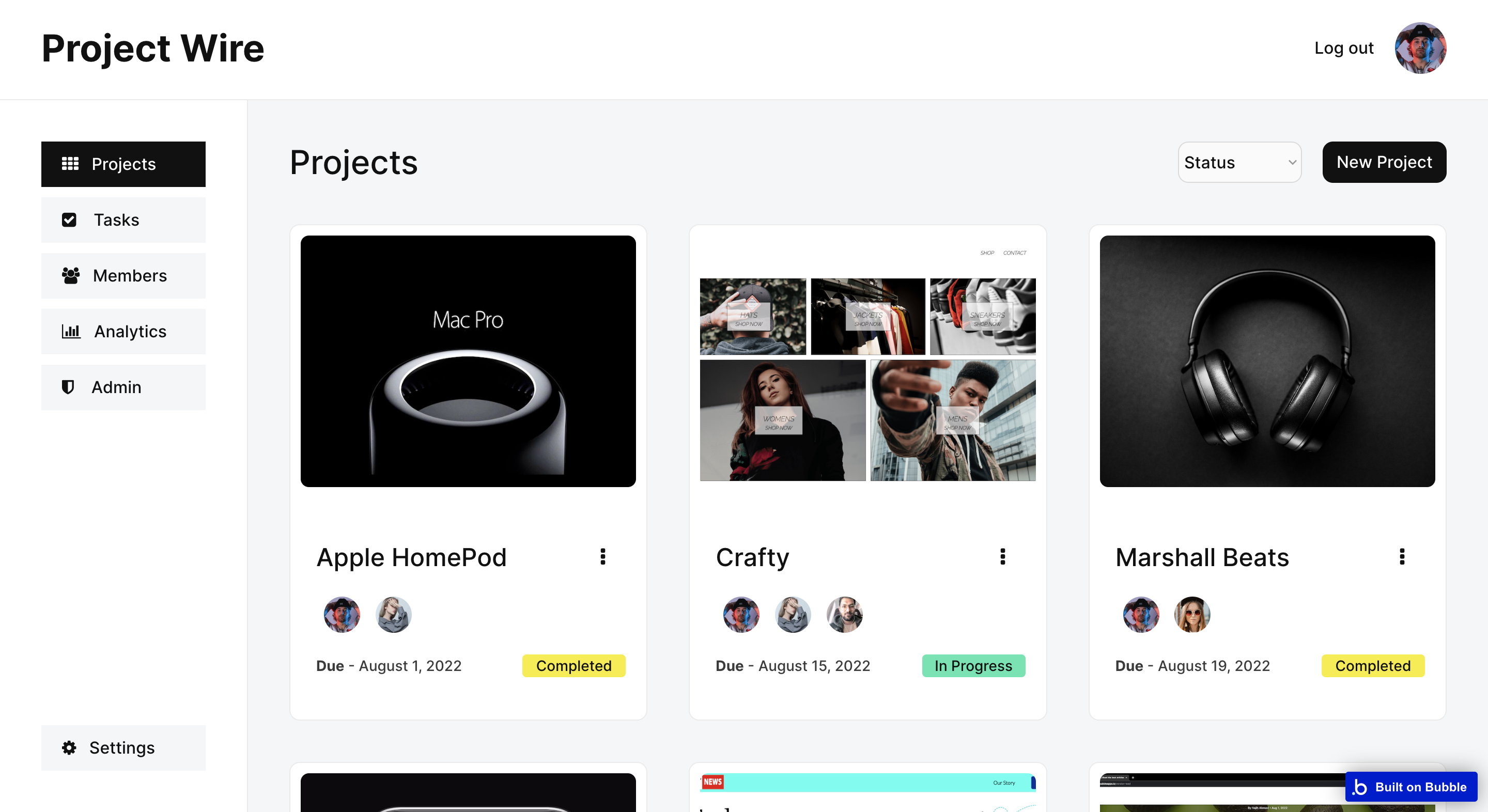
Task: Open the Marshall Beats headphones thumbnail
Action: point(1267,361)
